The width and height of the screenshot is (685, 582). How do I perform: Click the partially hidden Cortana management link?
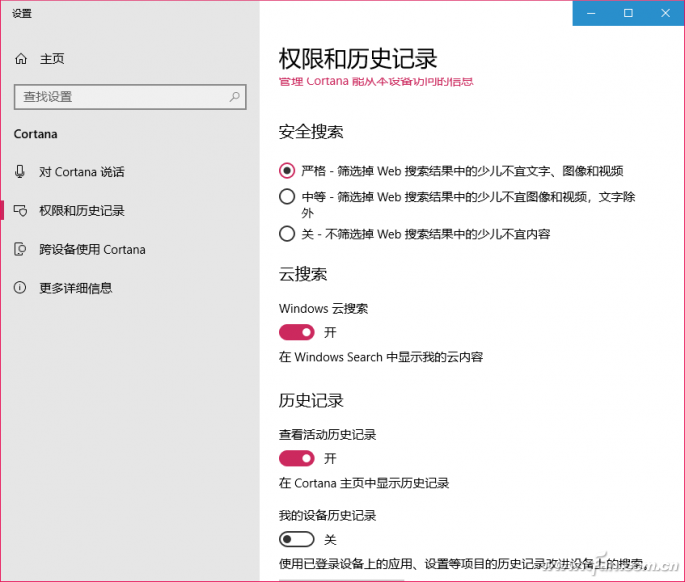coord(376,81)
